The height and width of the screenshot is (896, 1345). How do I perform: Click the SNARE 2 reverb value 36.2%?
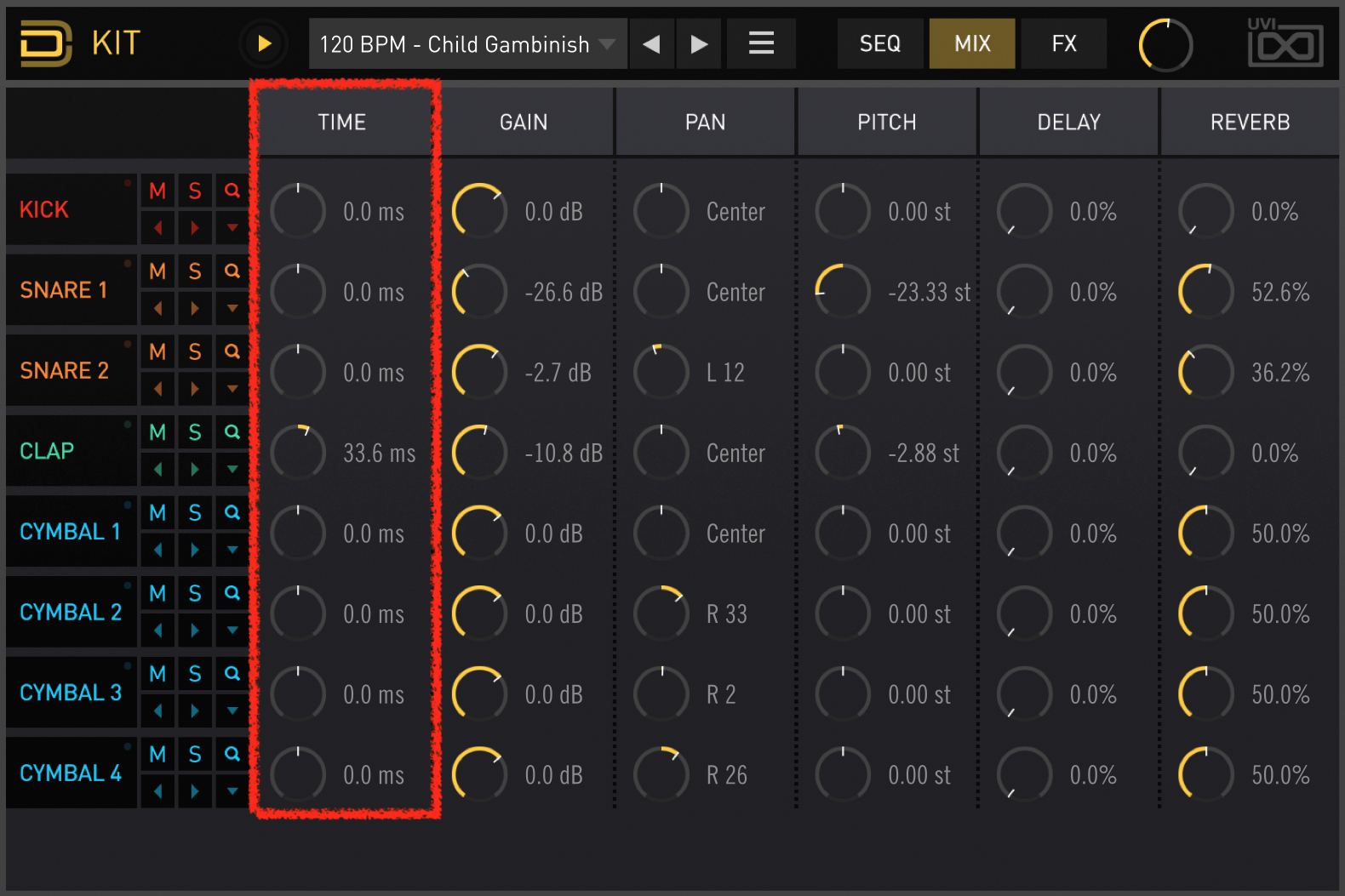tap(1280, 372)
